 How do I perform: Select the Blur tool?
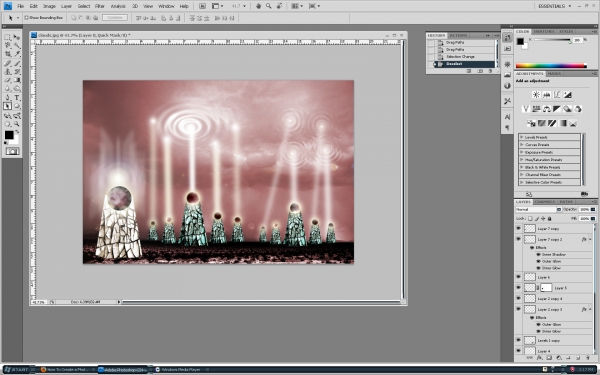pos(7,88)
